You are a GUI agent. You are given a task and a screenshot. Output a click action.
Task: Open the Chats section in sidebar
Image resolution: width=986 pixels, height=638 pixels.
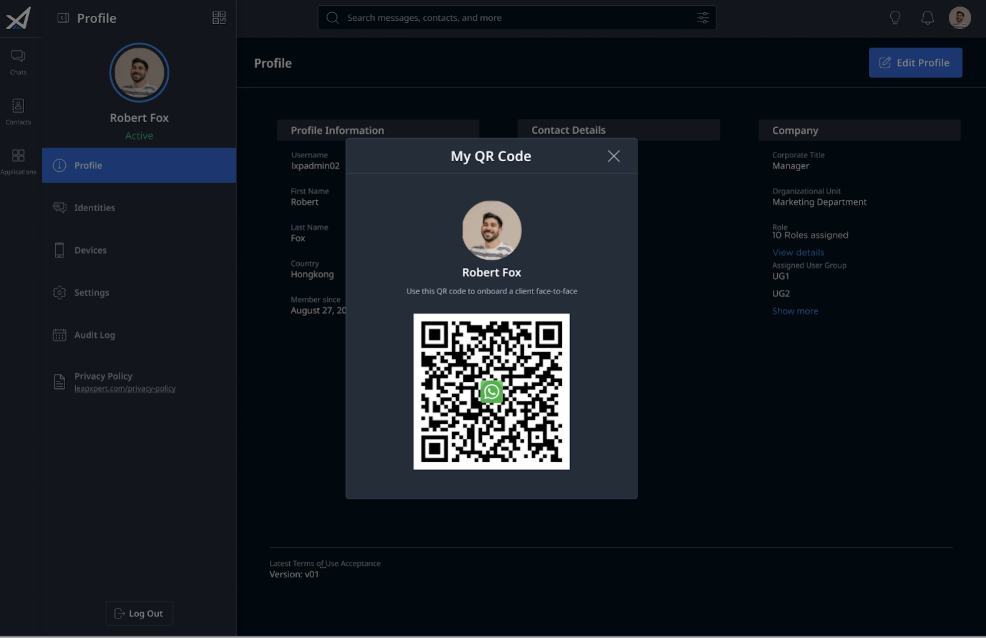point(18,62)
